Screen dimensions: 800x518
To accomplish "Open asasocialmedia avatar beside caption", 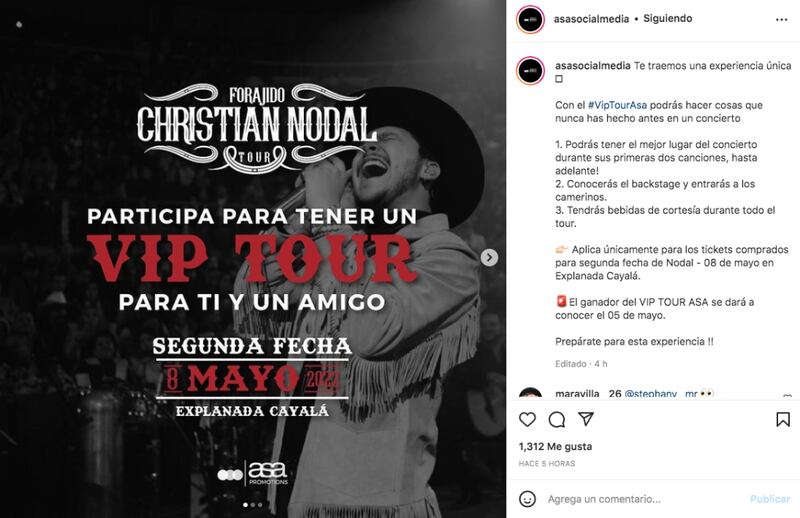I will (x=530, y=70).
